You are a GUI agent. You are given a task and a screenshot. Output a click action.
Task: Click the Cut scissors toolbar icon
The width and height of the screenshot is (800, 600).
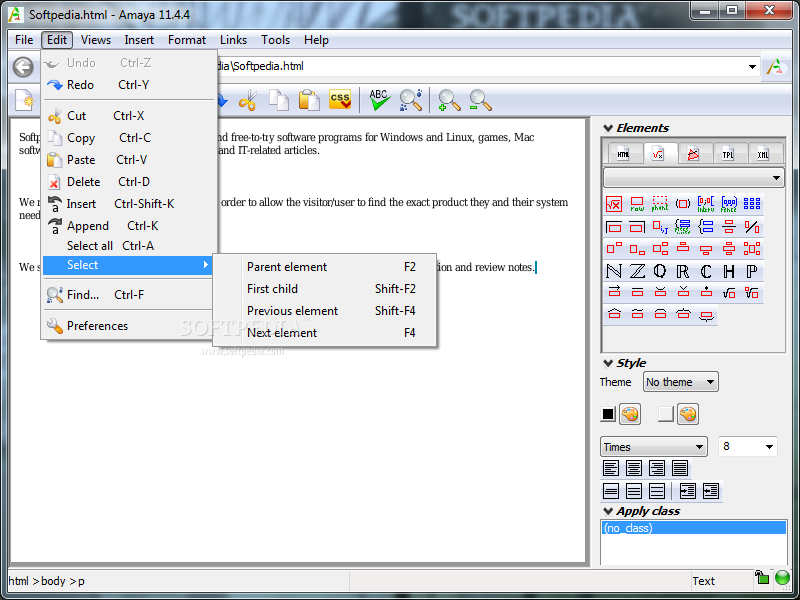pos(247,100)
